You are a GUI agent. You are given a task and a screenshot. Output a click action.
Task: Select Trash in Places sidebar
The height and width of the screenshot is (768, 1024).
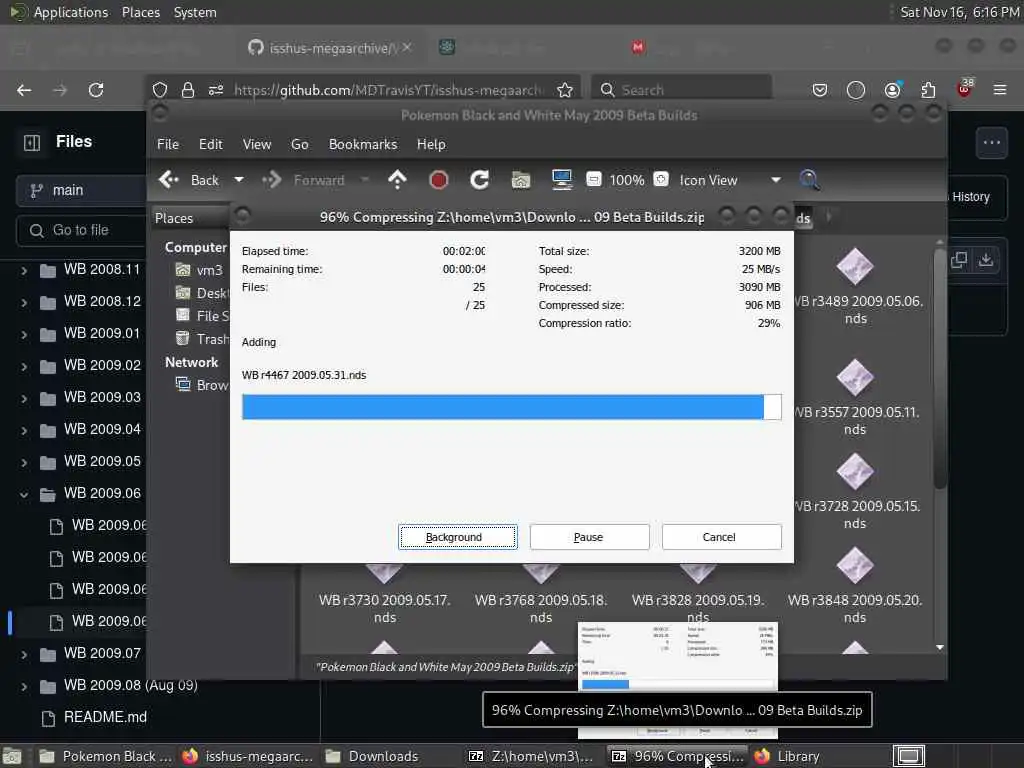202,338
